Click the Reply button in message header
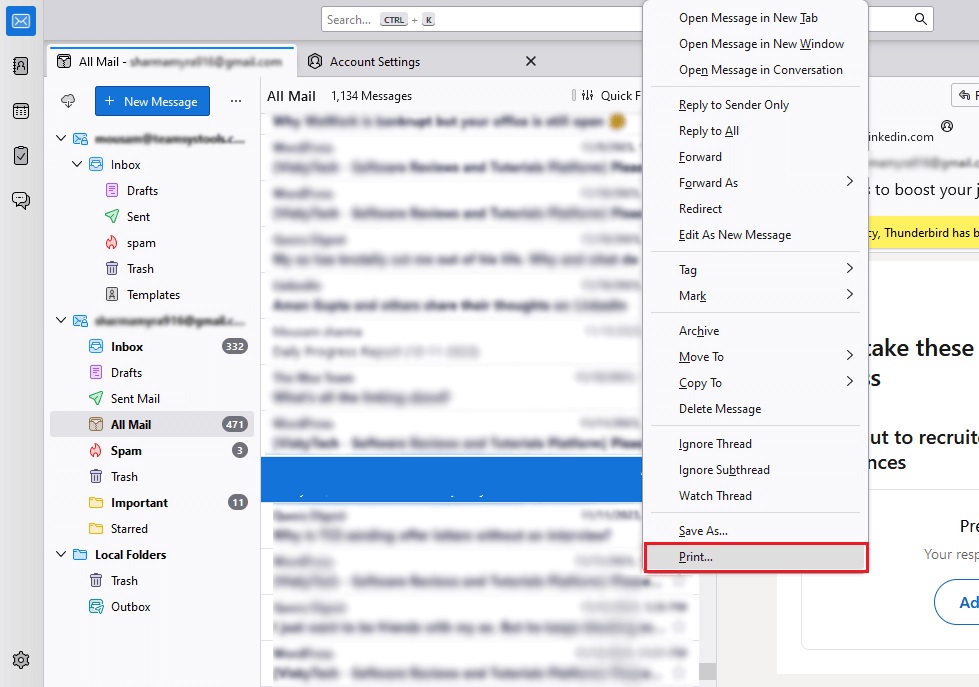 click(965, 95)
